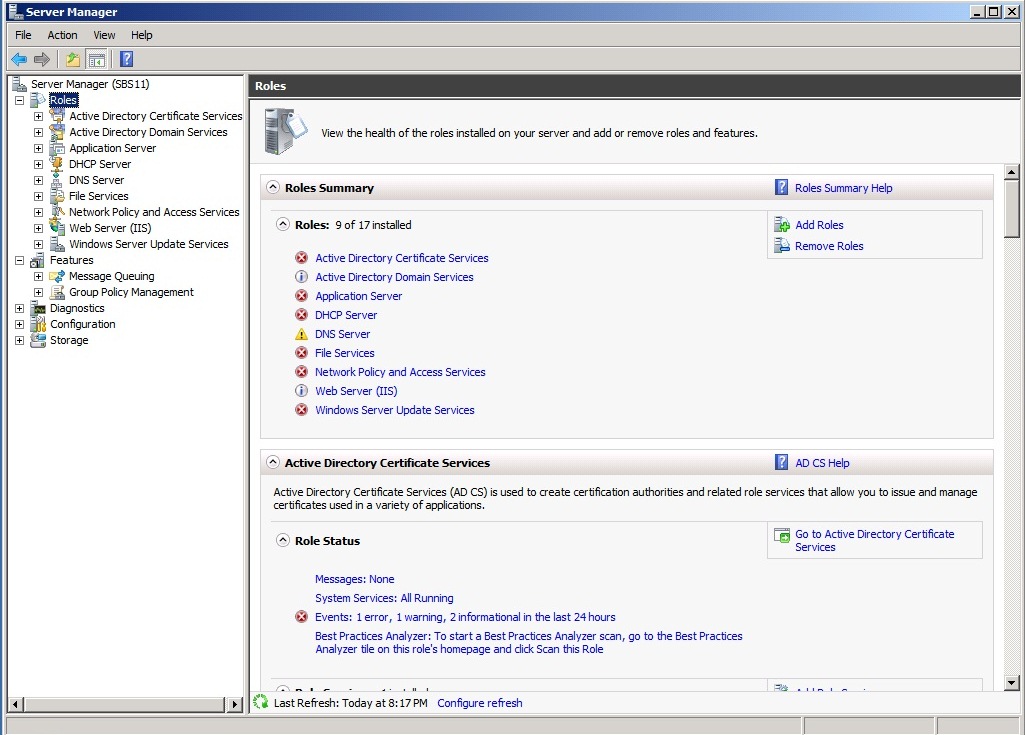Click the folder icon on the toolbar

(71, 58)
